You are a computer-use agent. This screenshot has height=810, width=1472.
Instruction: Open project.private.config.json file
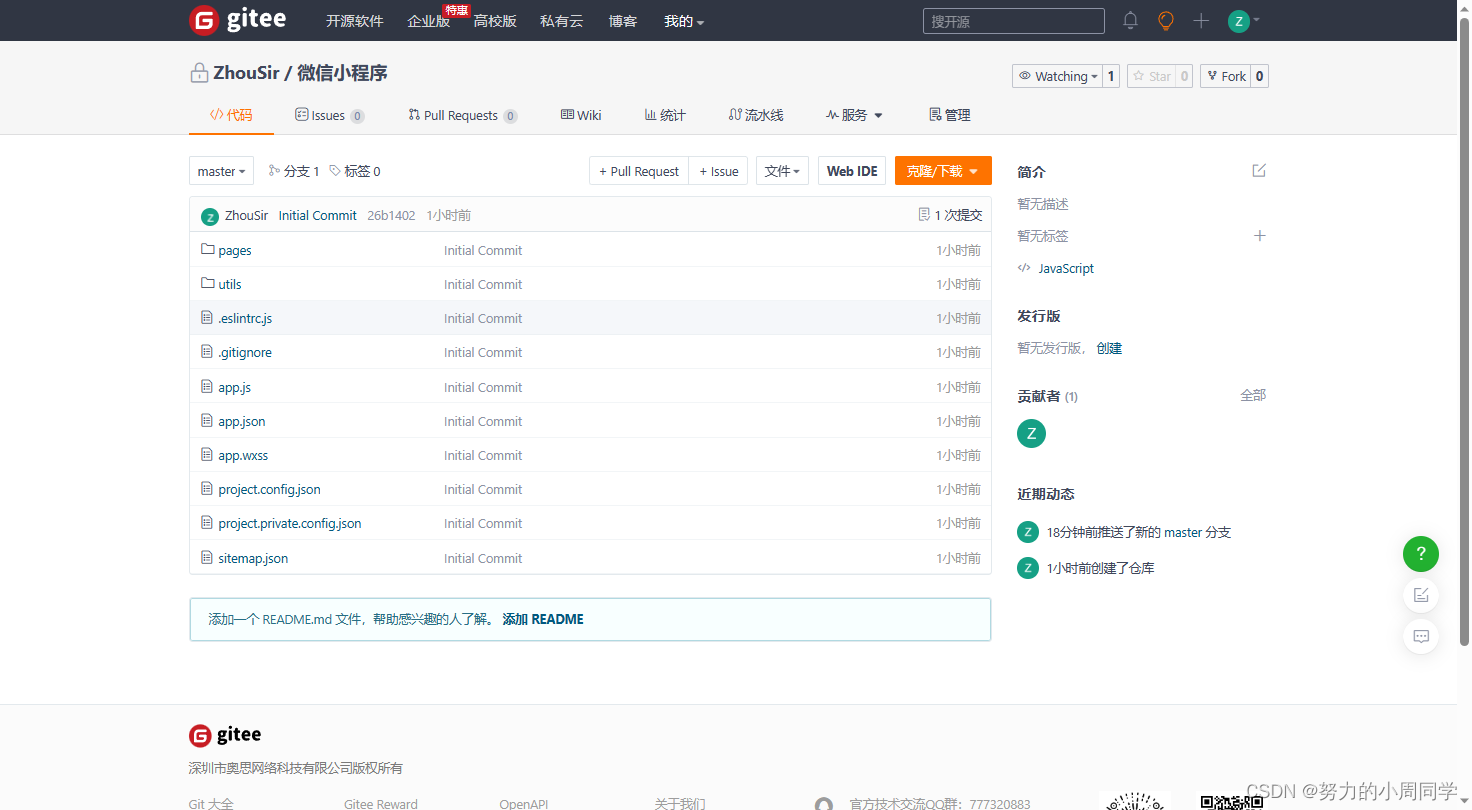[x=290, y=523]
